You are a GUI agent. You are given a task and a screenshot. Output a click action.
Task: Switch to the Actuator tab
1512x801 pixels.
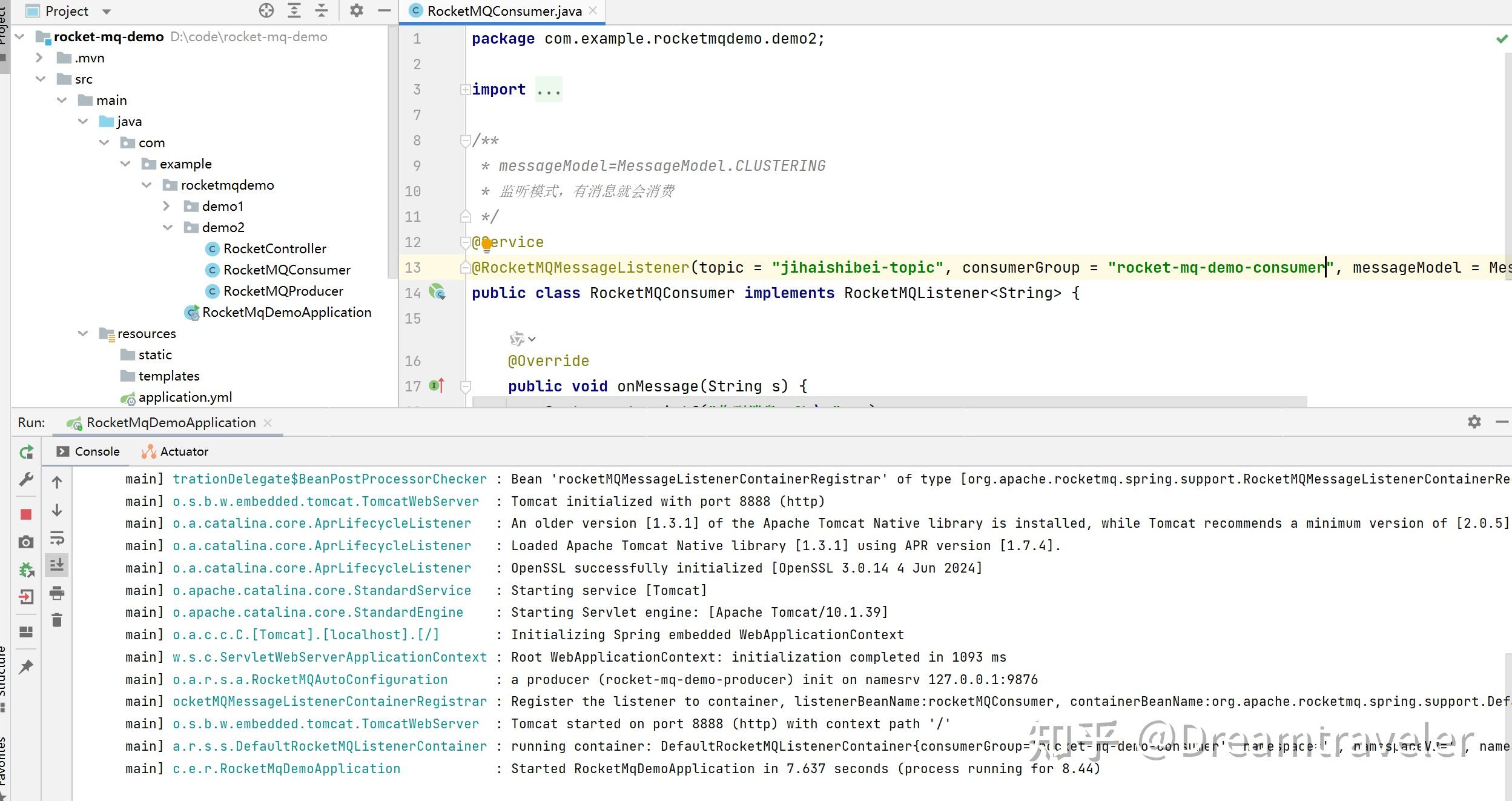coord(175,451)
